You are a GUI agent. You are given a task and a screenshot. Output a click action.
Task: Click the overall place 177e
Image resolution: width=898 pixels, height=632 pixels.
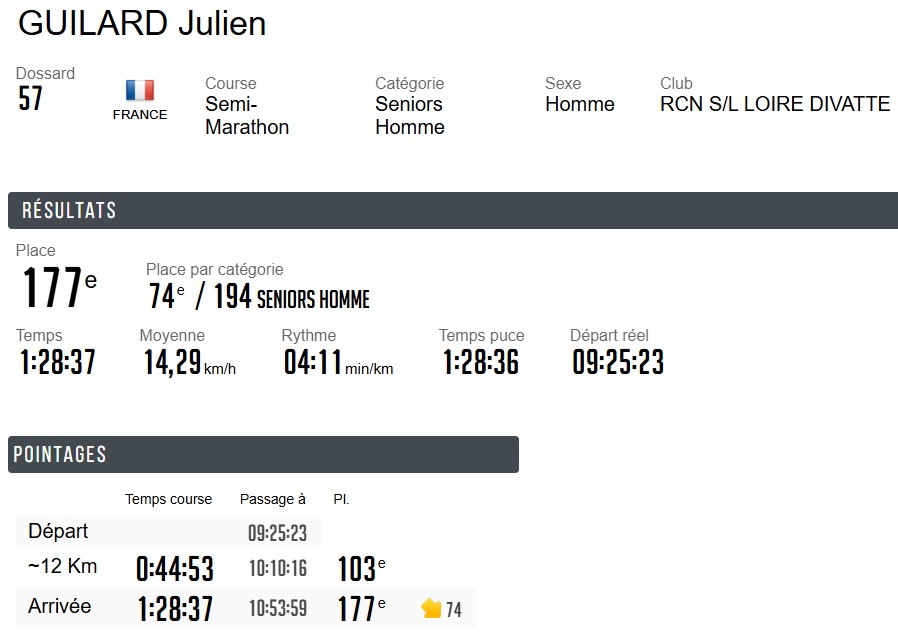coord(59,288)
